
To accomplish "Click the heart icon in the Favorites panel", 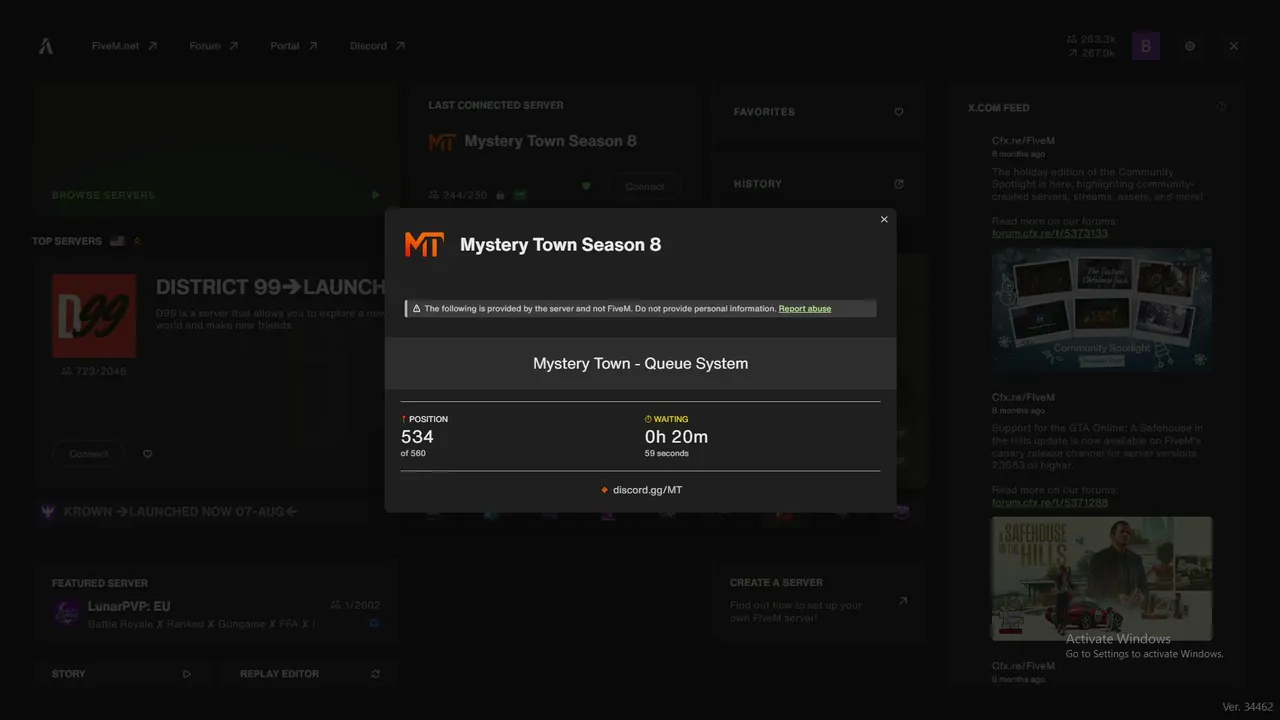I will pyautogui.click(x=899, y=112).
